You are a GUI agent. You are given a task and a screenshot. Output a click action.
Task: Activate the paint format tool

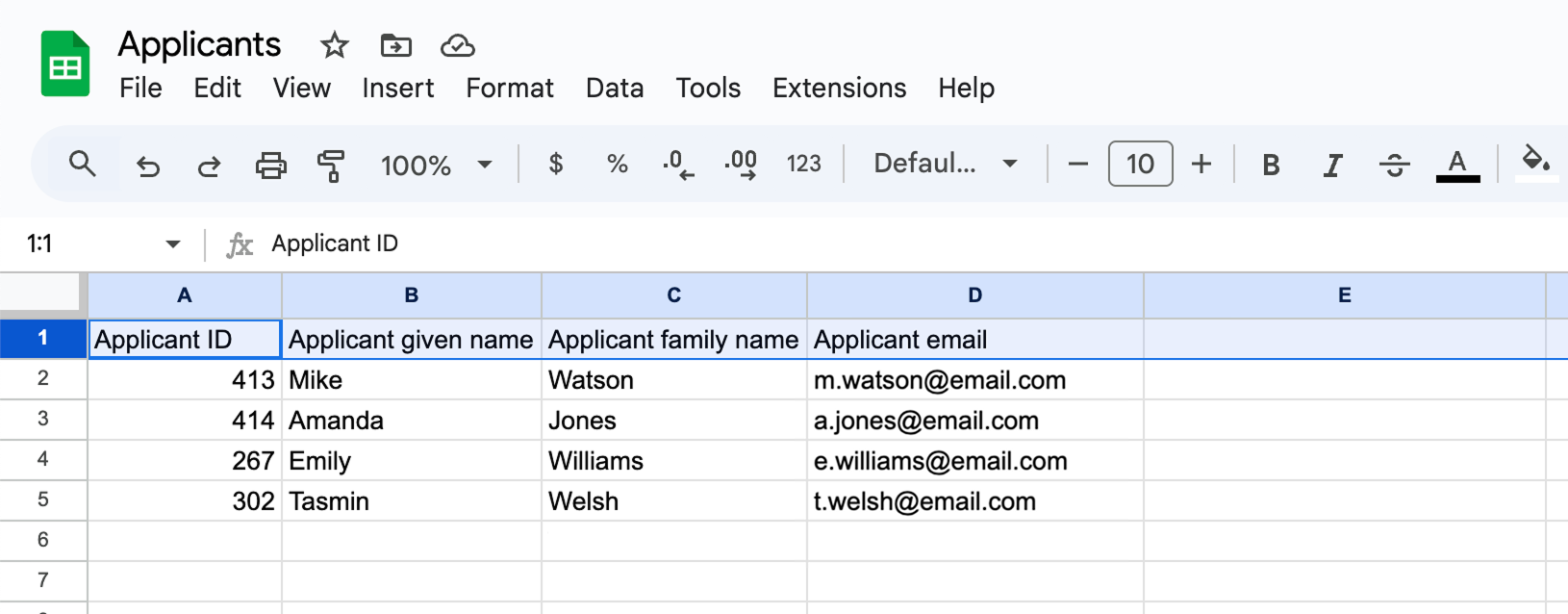click(331, 166)
